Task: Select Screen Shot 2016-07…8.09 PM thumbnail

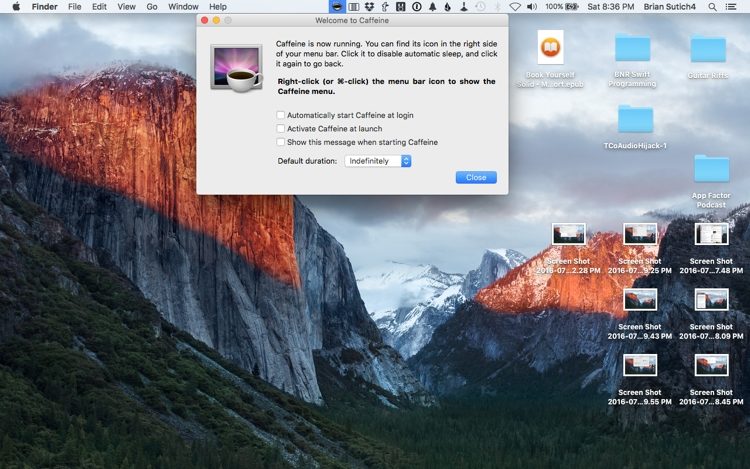Action: [711, 300]
